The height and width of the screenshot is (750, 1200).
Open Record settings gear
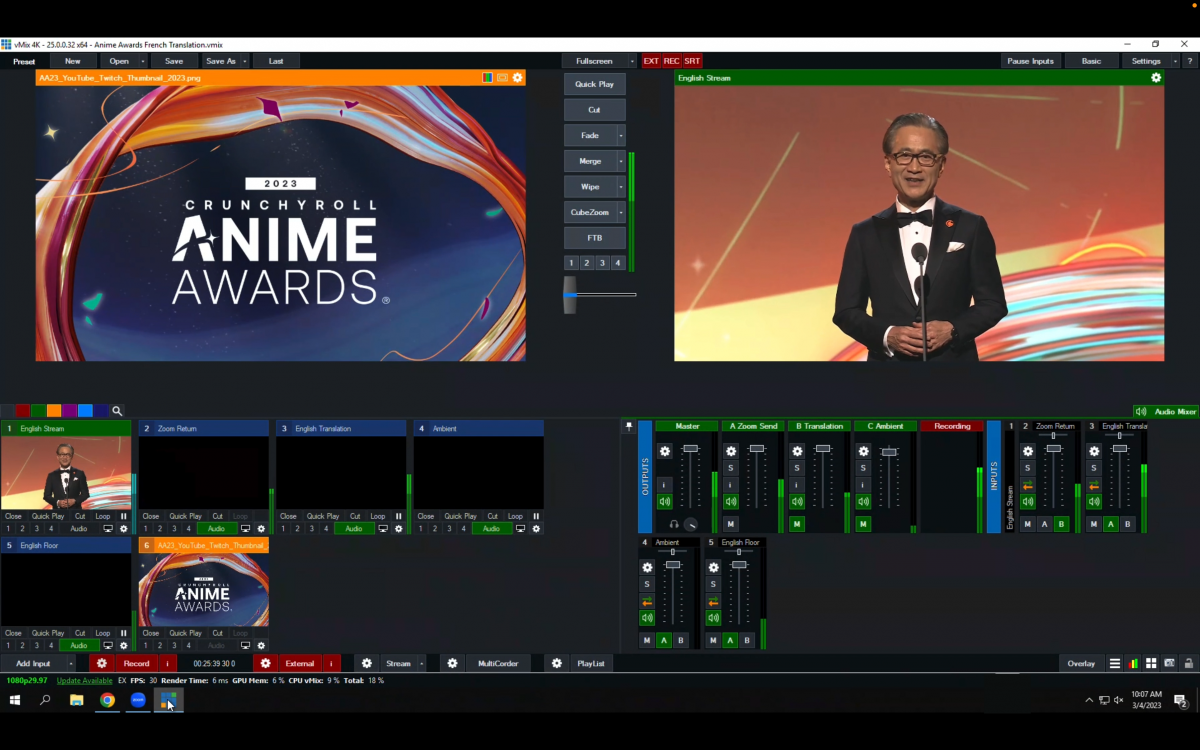click(101, 663)
